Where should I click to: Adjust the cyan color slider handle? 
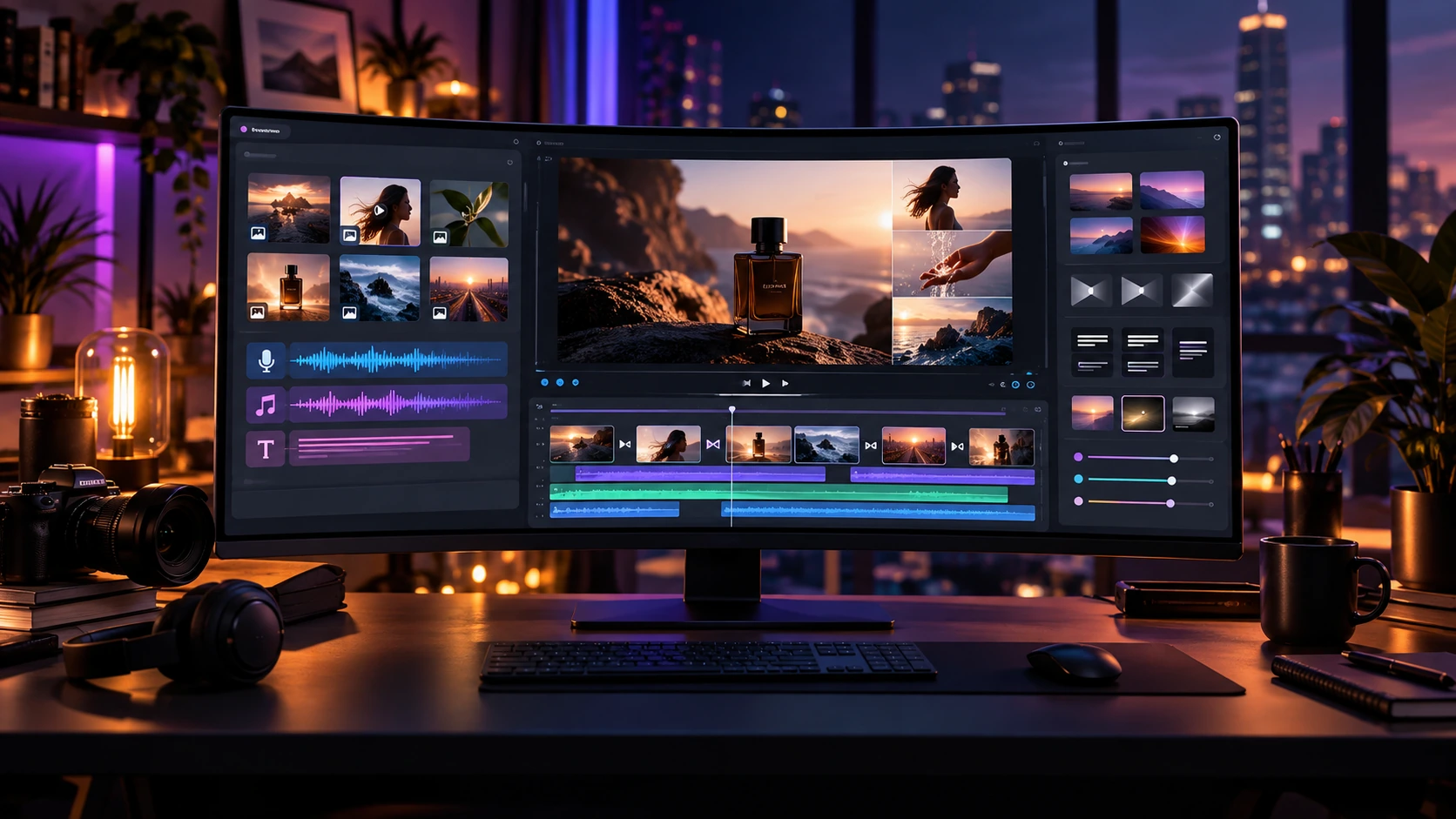click(1172, 480)
